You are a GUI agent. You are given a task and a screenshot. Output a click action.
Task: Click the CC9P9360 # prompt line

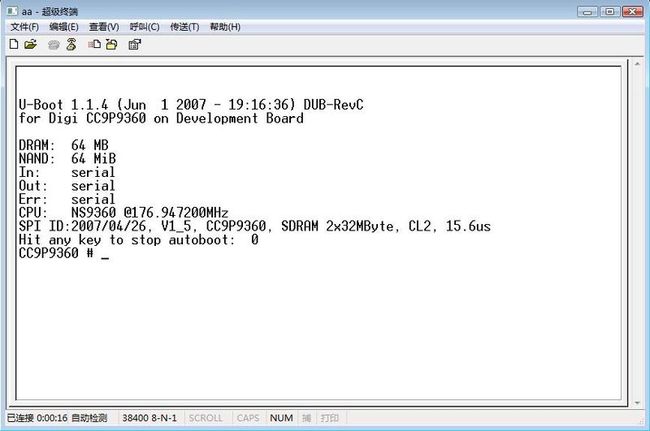64,253
